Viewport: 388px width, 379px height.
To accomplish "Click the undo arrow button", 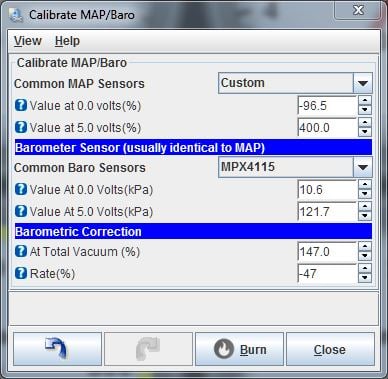I will [x=57, y=349].
